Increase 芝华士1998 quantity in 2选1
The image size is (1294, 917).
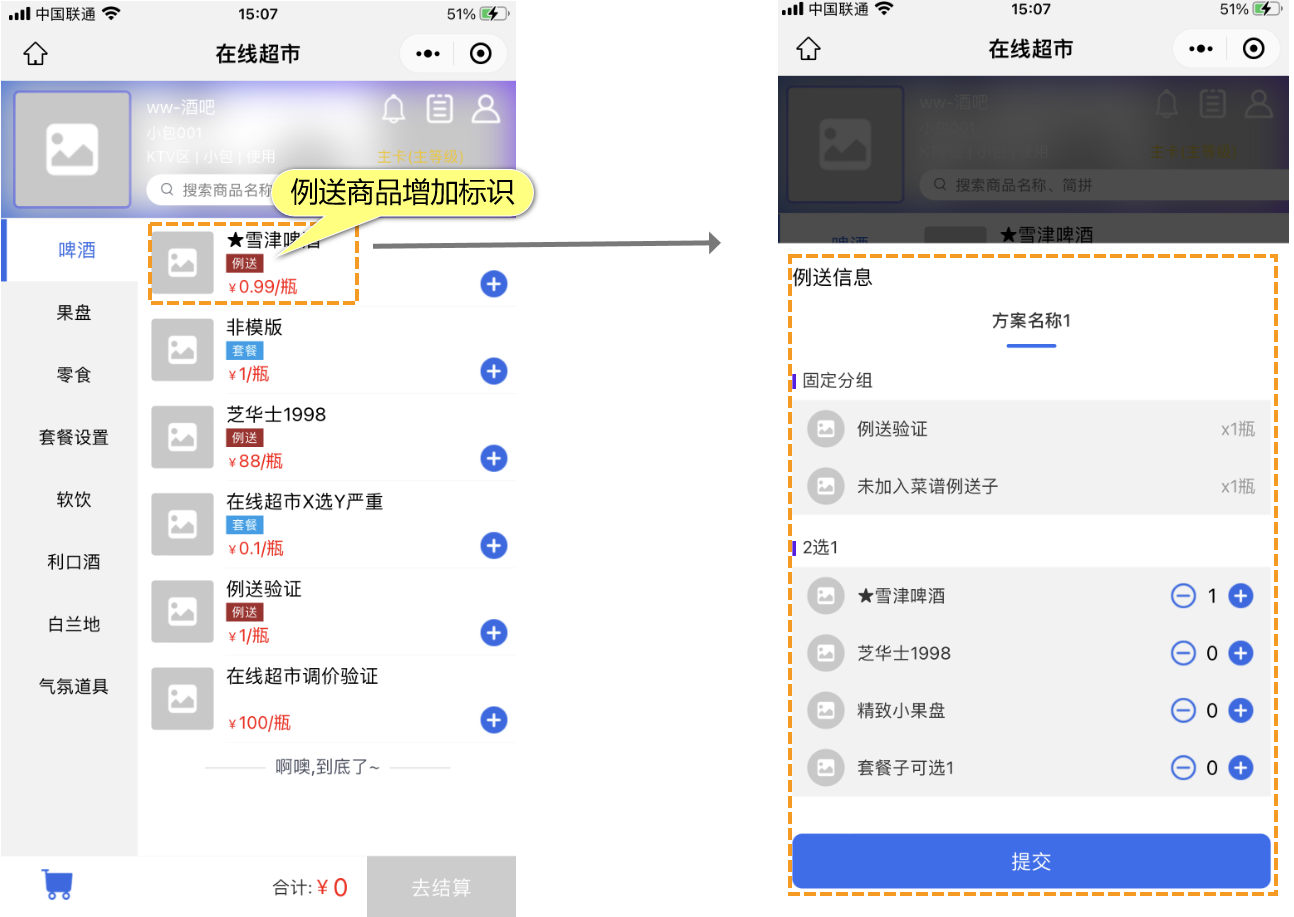coord(1241,653)
